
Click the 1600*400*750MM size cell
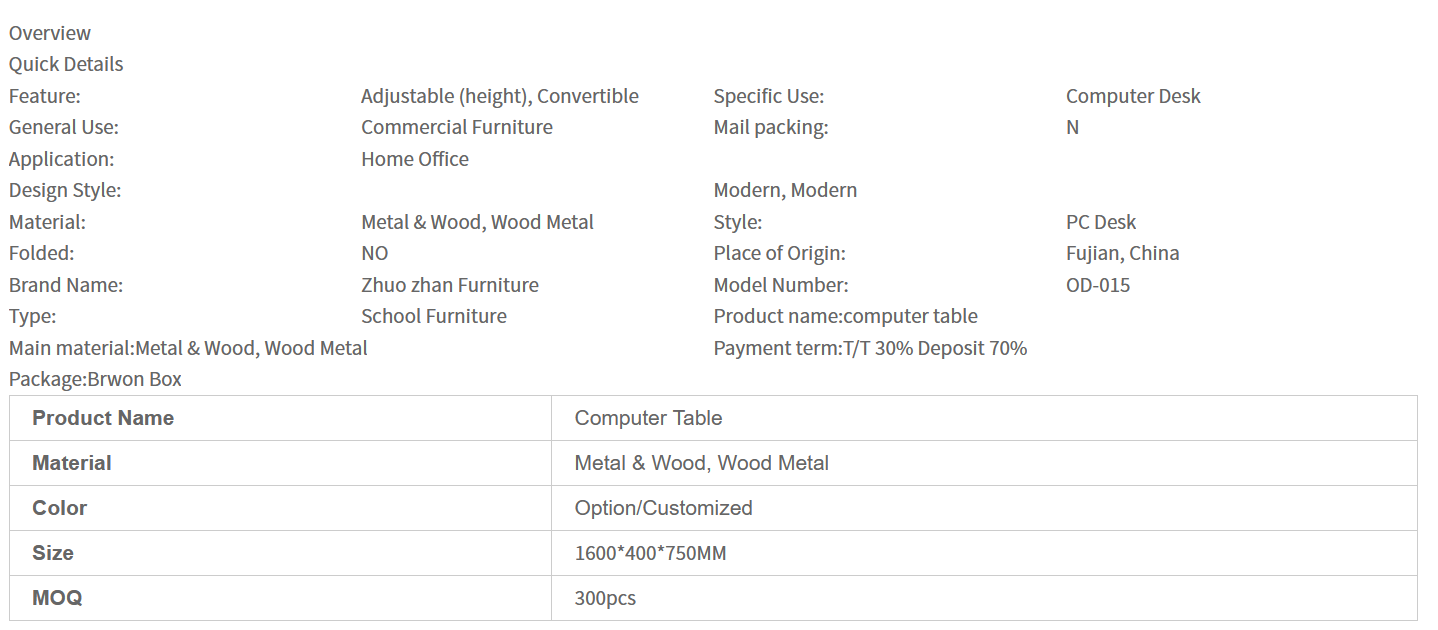pos(650,553)
